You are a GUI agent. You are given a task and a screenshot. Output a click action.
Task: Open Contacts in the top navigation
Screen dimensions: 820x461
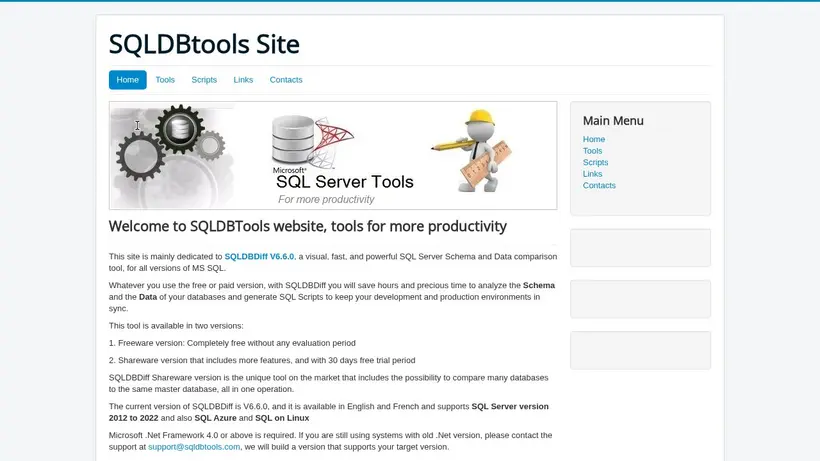pyautogui.click(x=286, y=80)
